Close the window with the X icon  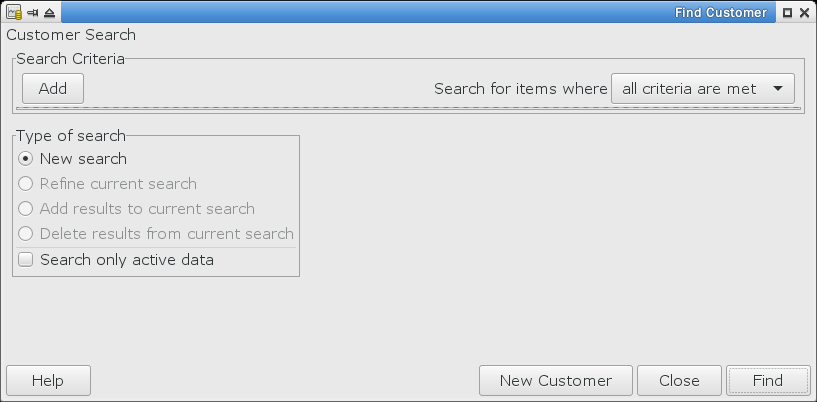804,12
